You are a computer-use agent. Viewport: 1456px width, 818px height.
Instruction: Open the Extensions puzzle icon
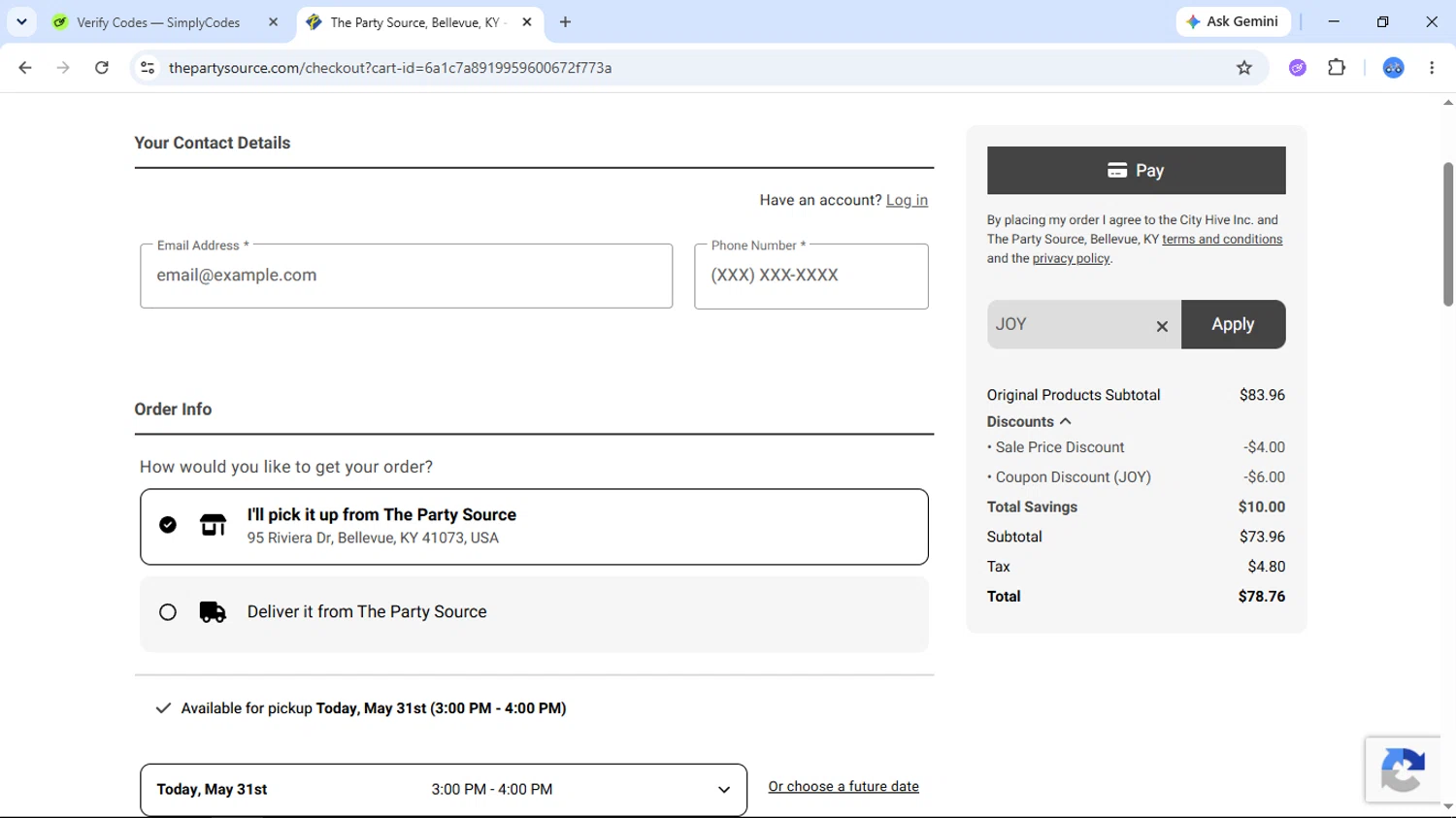[1337, 68]
